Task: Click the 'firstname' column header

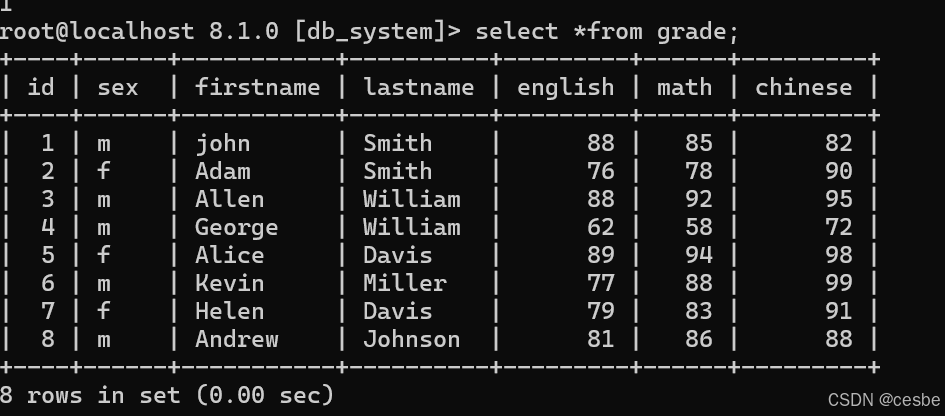Action: (x=257, y=87)
